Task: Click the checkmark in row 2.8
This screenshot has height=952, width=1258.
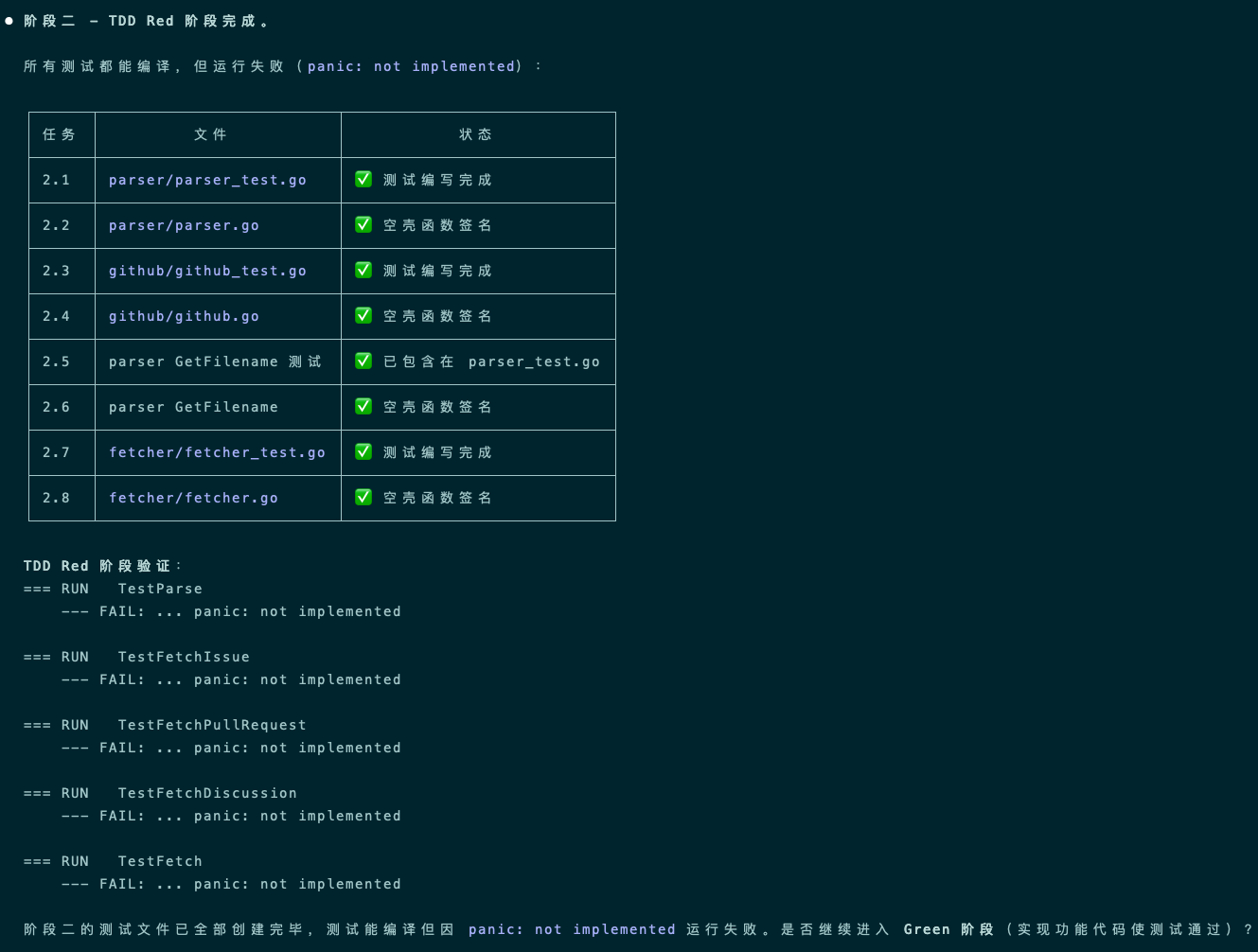Action: pos(363,498)
